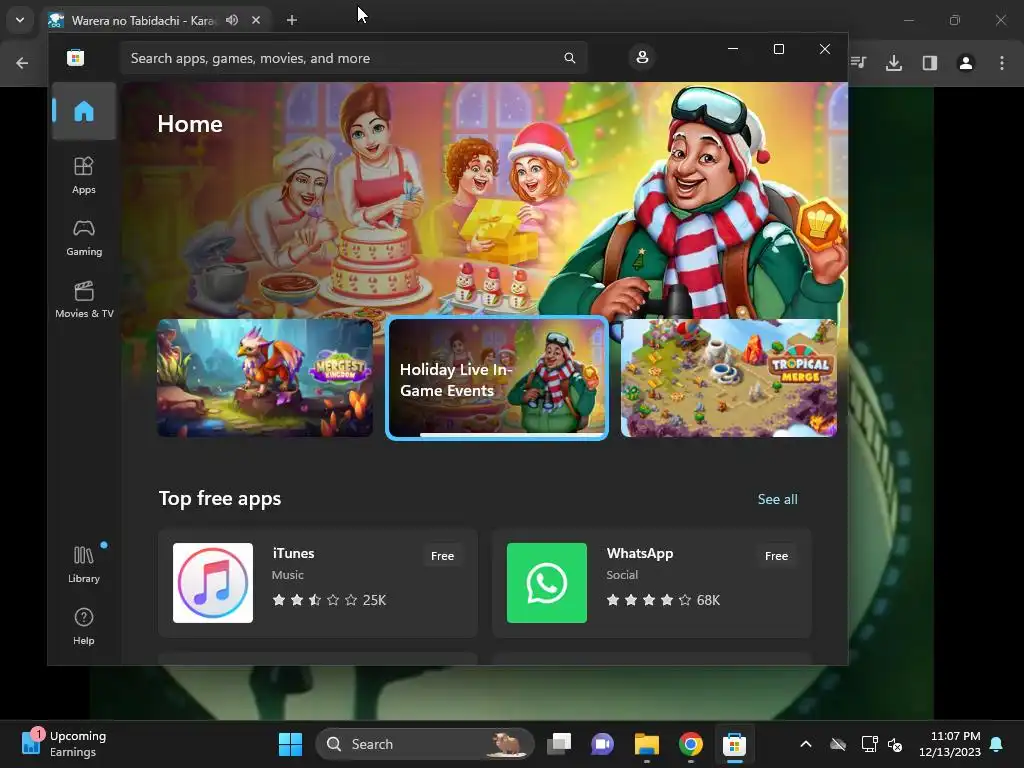Screen dimensions: 1024x768
Task: Open the Upcoming Earnings widget
Action: pos(64,744)
